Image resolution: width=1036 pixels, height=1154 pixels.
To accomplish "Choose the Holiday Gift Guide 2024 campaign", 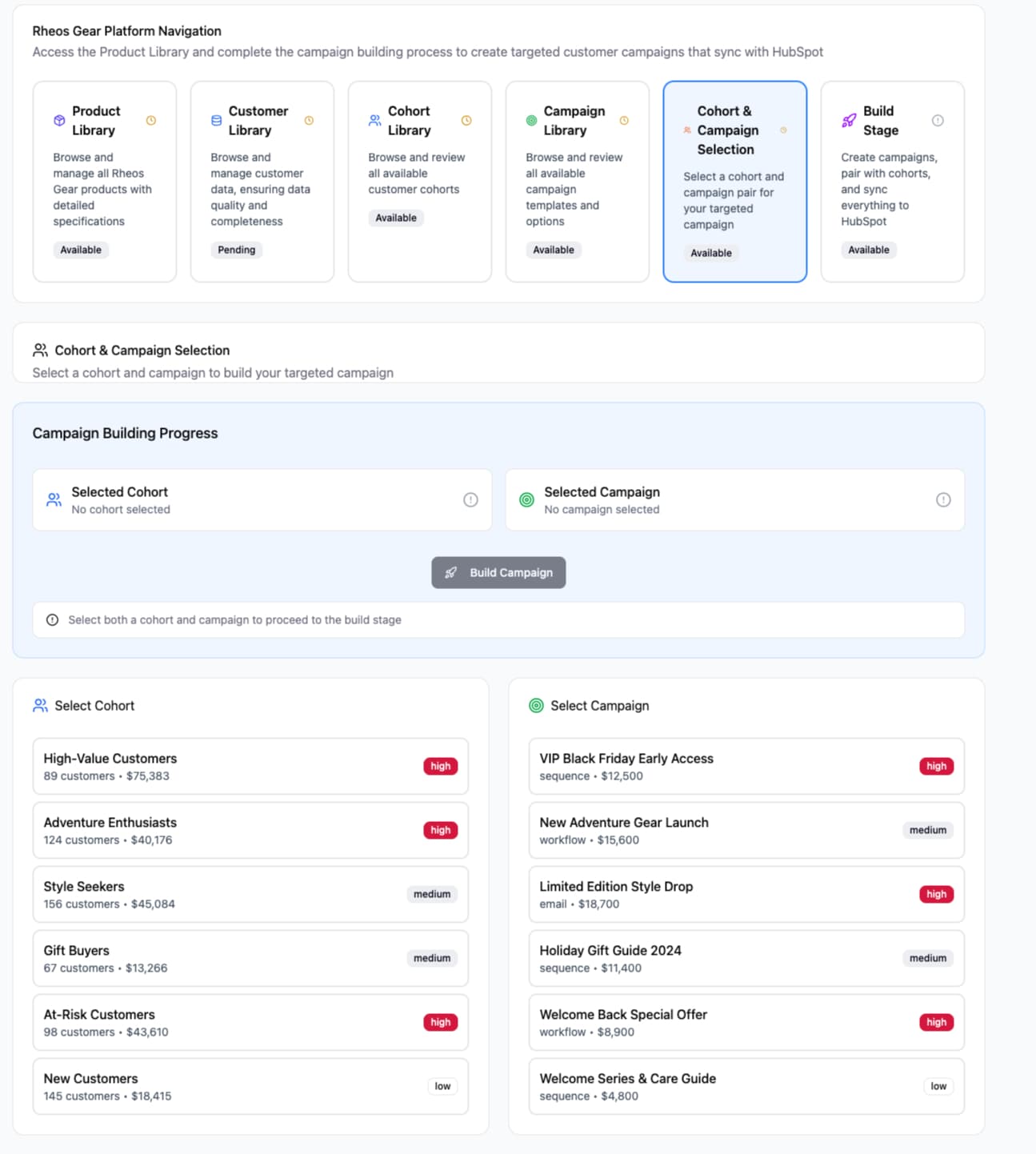I will tap(746, 958).
